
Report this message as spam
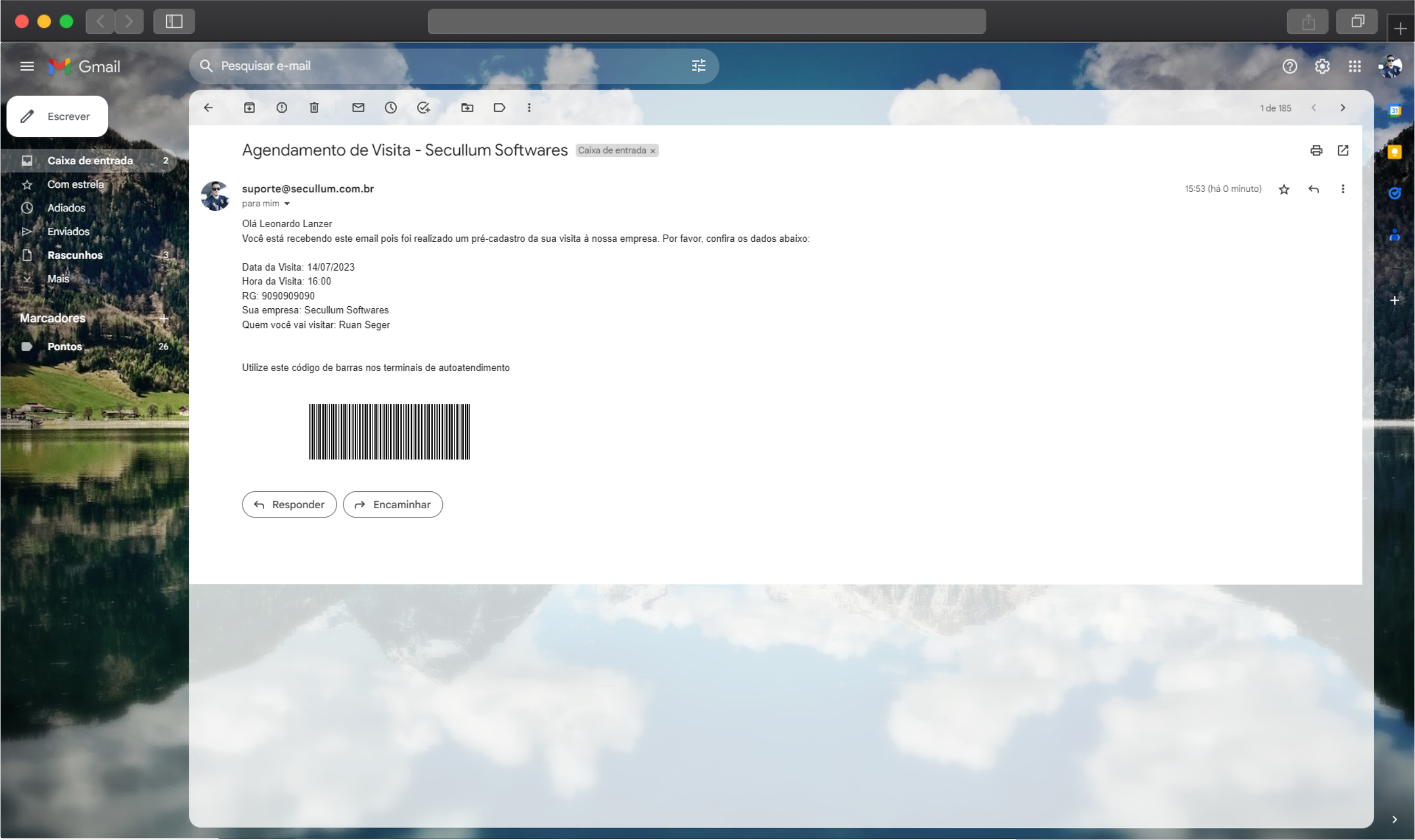click(x=281, y=107)
